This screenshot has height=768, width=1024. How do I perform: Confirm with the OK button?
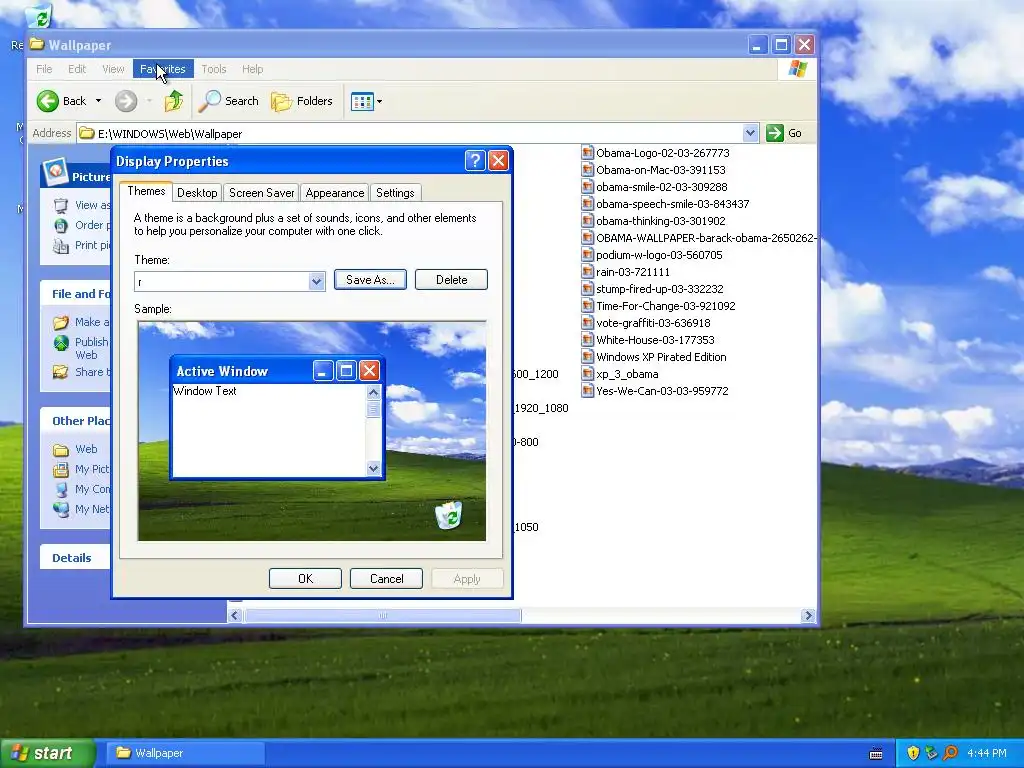[305, 579]
